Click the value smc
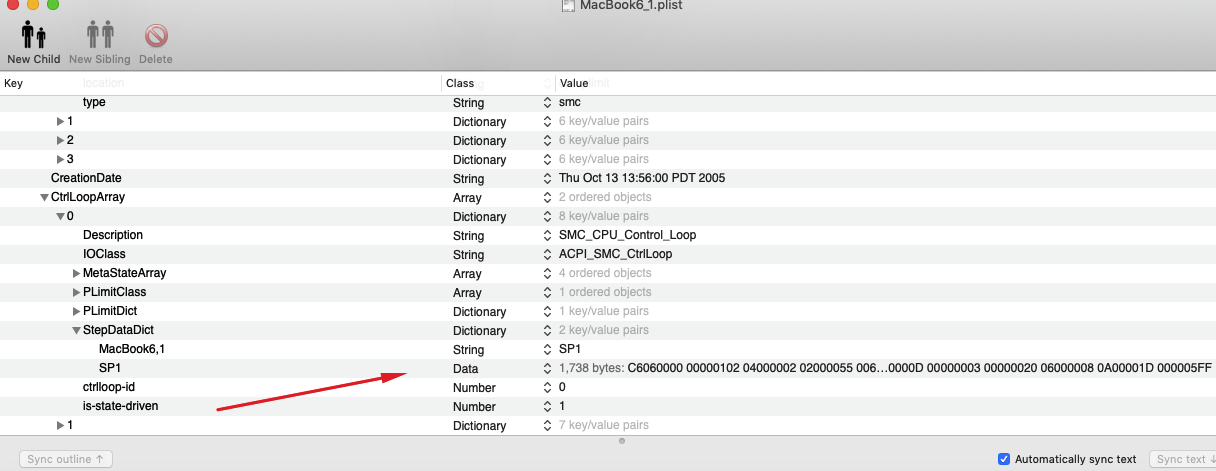 (569, 102)
